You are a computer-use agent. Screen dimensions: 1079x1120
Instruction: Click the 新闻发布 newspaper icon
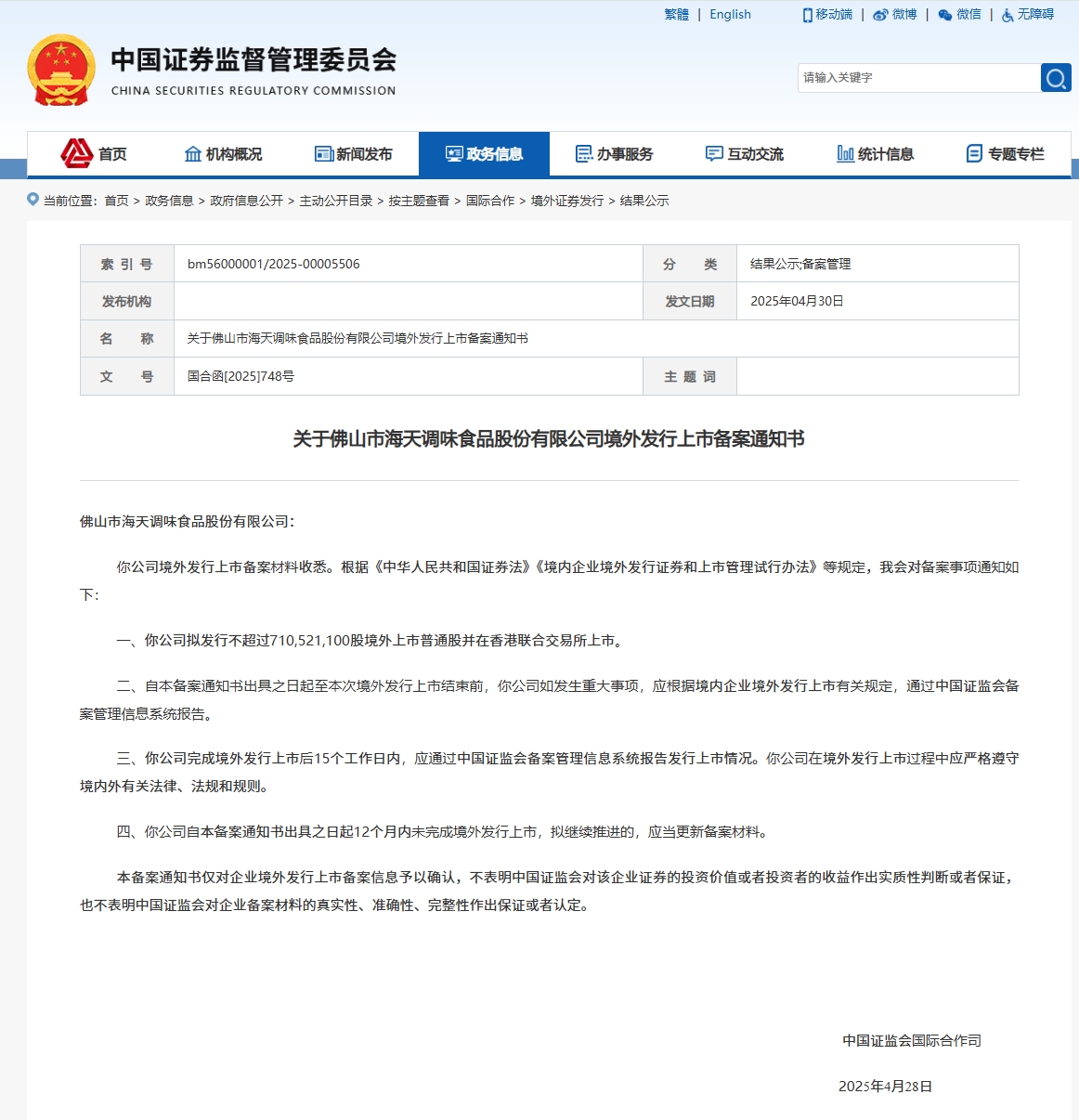(324, 154)
